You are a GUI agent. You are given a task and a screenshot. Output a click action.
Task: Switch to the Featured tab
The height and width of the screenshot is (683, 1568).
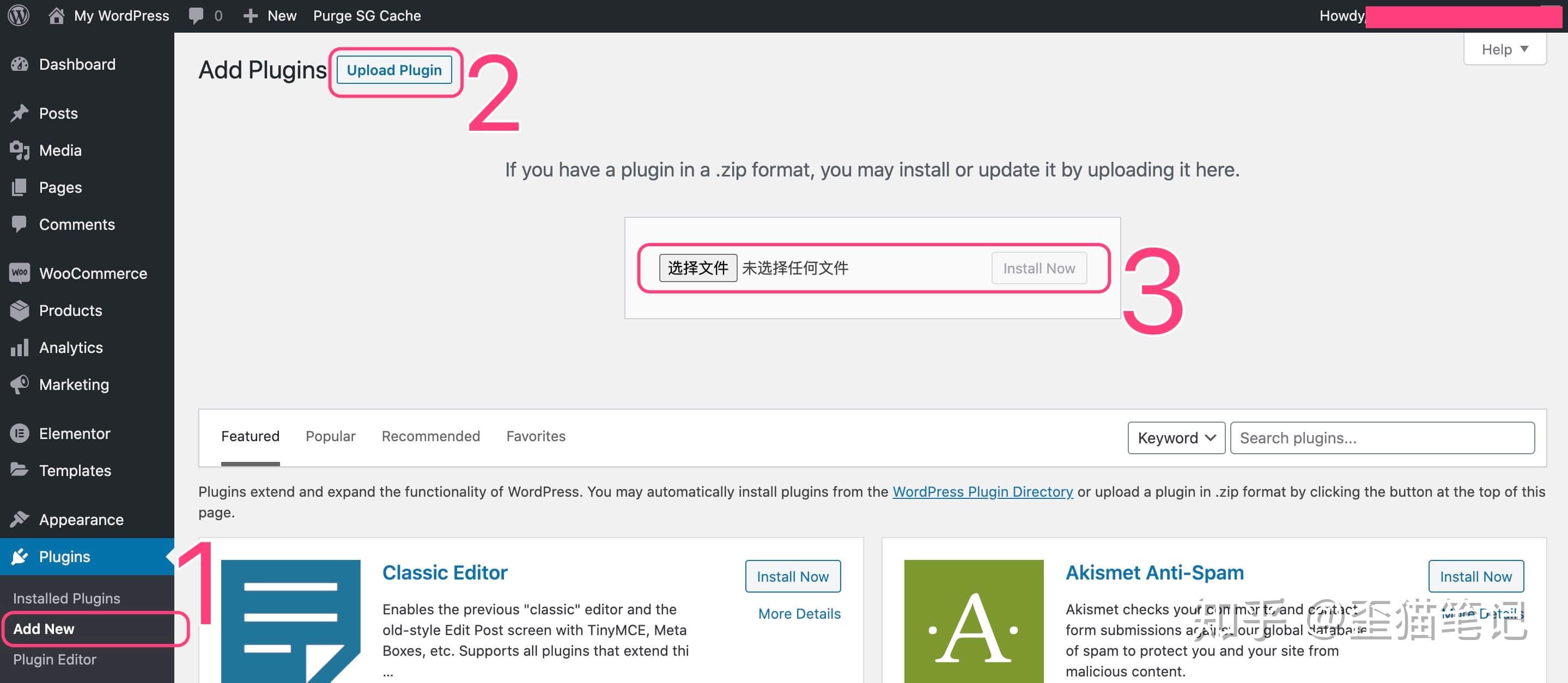point(250,436)
